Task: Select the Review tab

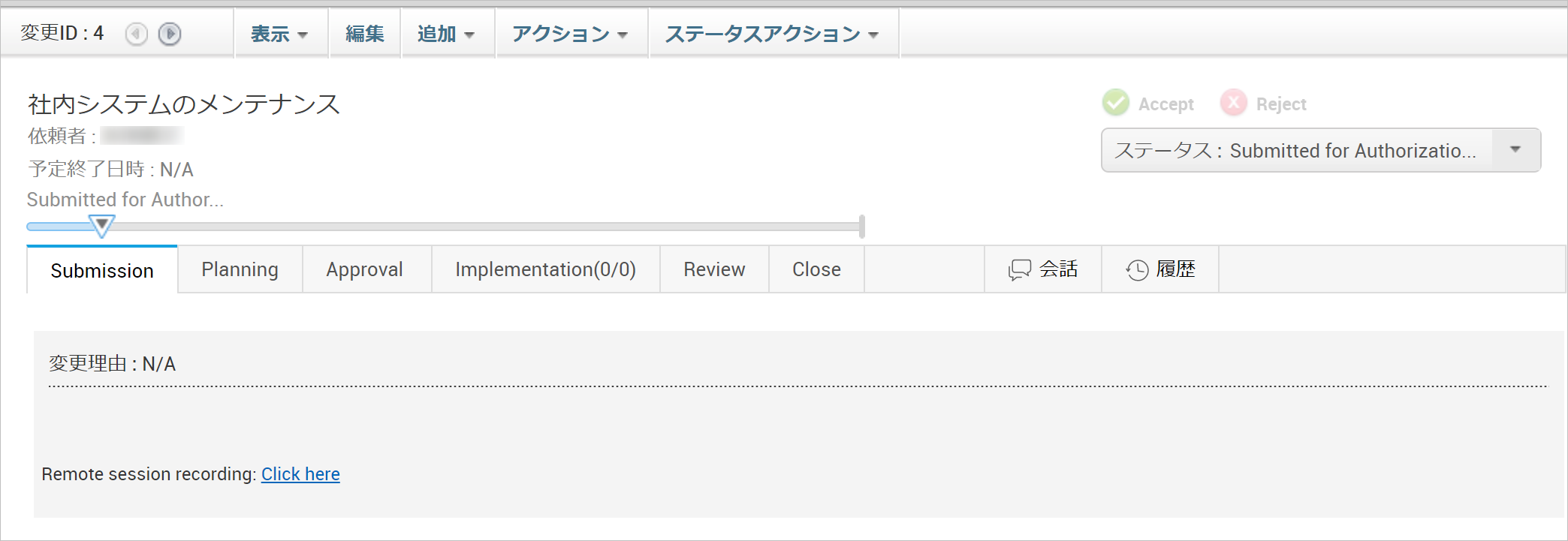Action: coord(714,269)
